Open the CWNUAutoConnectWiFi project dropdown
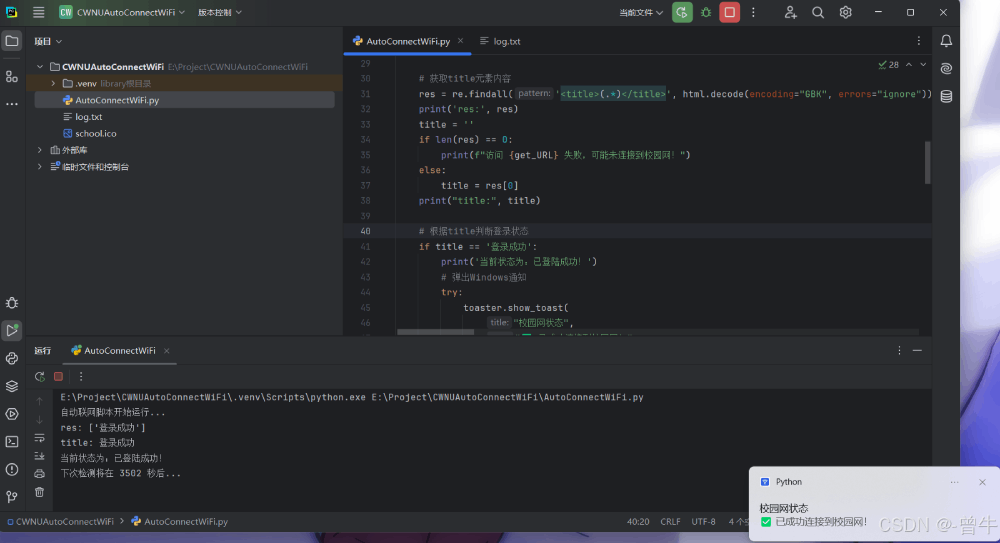The width and height of the screenshot is (1000, 543). point(122,13)
